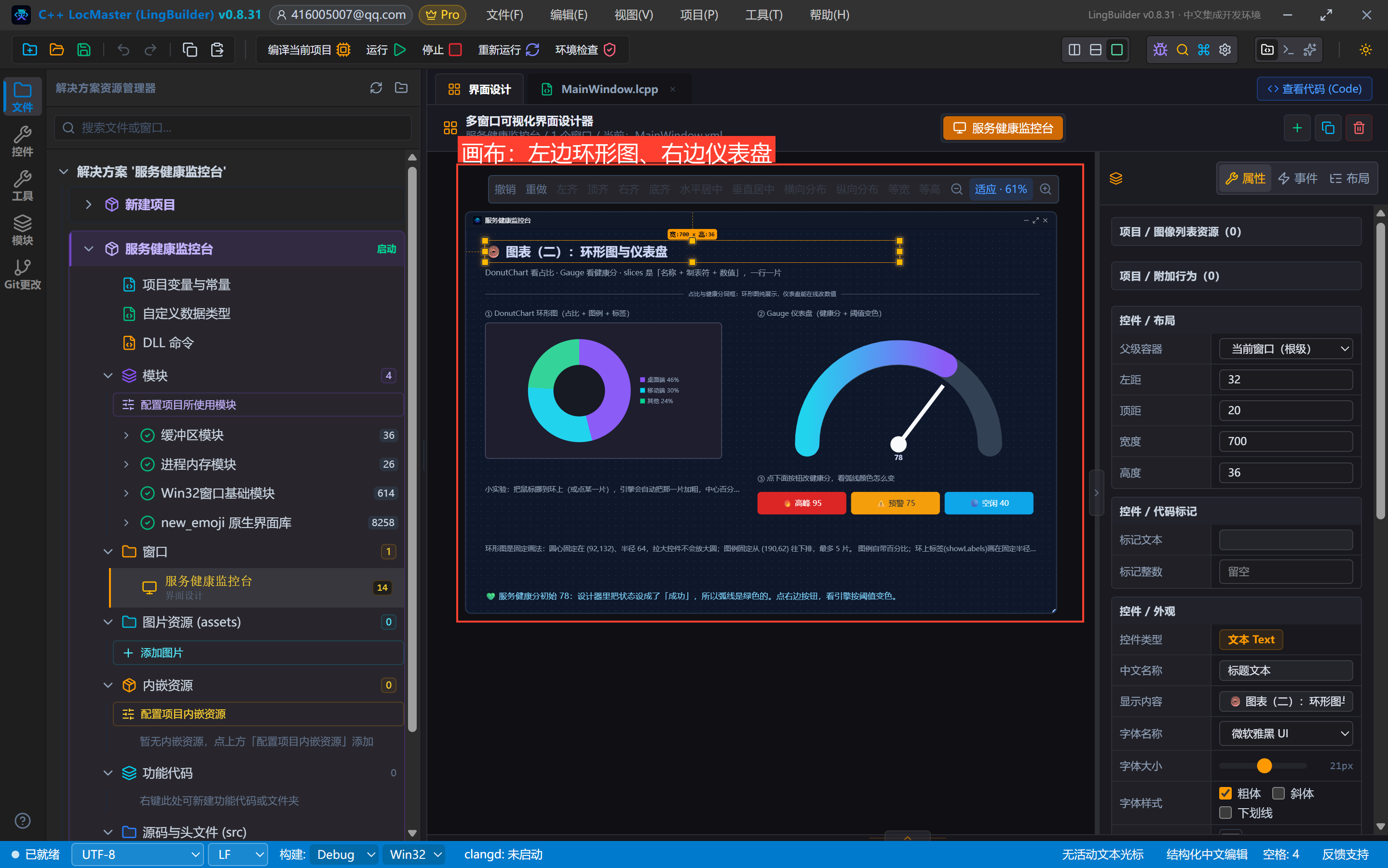Click the green add window plus
This screenshot has height=868, width=1388.
point(1297,127)
